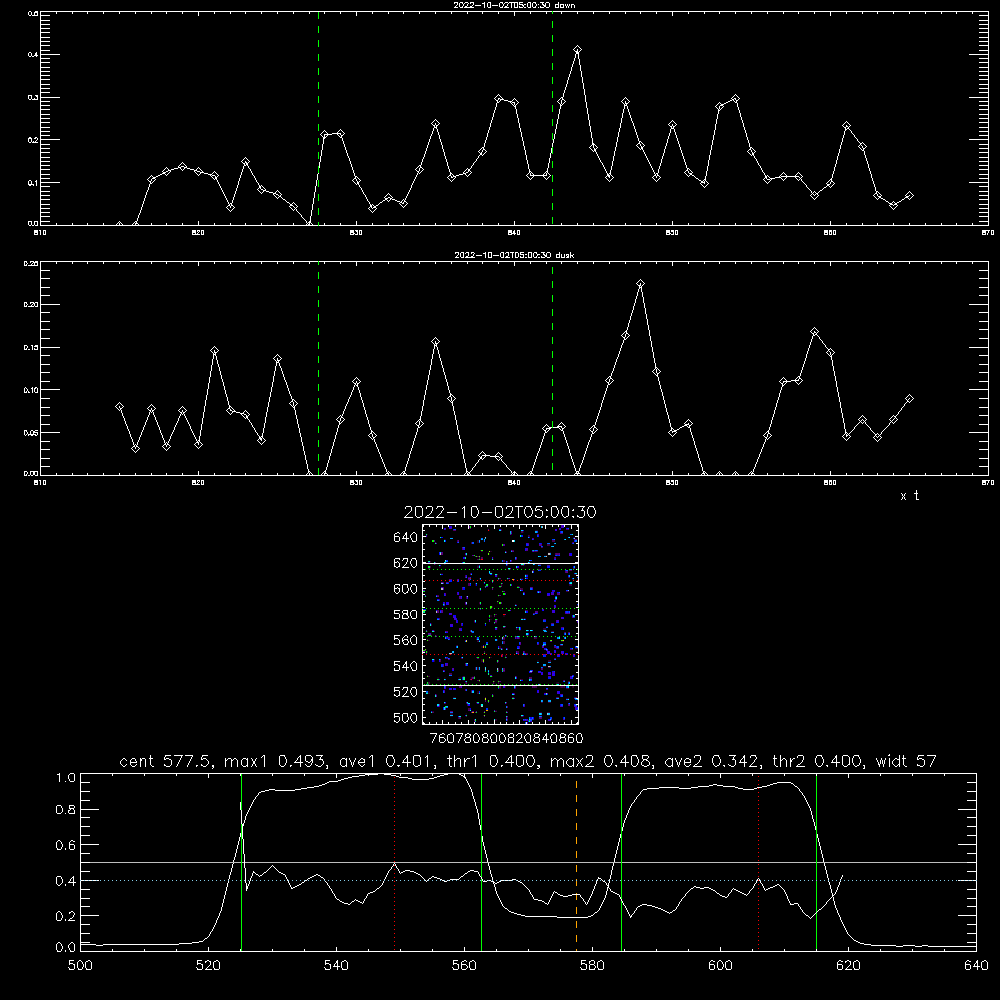The height and width of the screenshot is (1000, 1000).
Task: Click '0.15' on dusk plot y-axis
Action: click(x=31, y=348)
